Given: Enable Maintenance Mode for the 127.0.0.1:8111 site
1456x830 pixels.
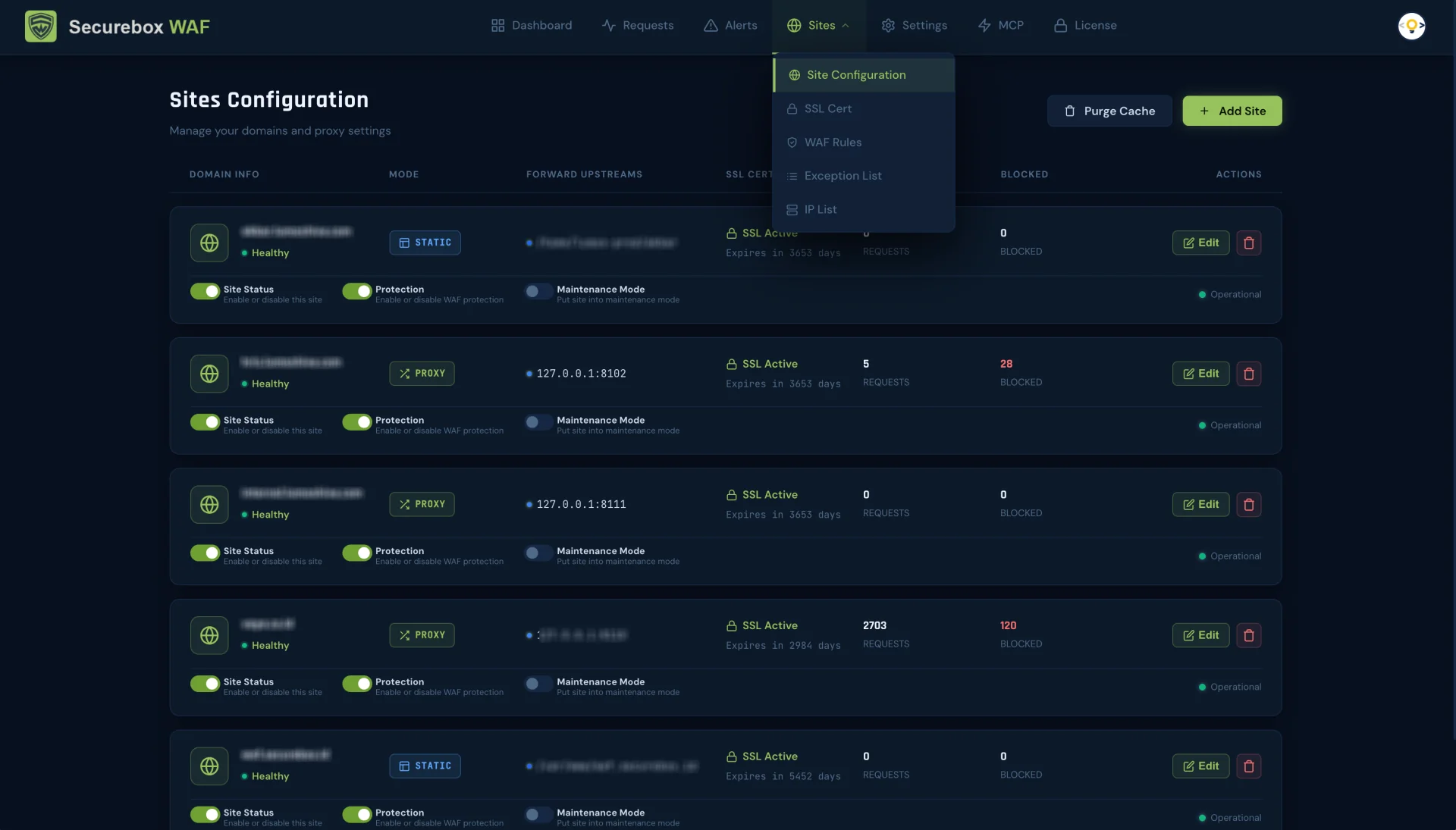Looking at the screenshot, I should [538, 553].
